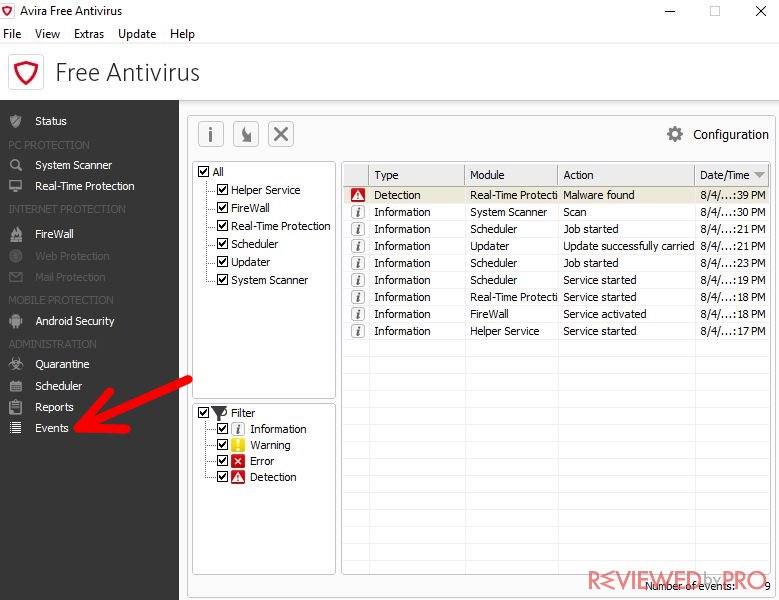779x600 pixels.
Task: Click info icon of FireWall Service activated row
Action: tap(358, 314)
